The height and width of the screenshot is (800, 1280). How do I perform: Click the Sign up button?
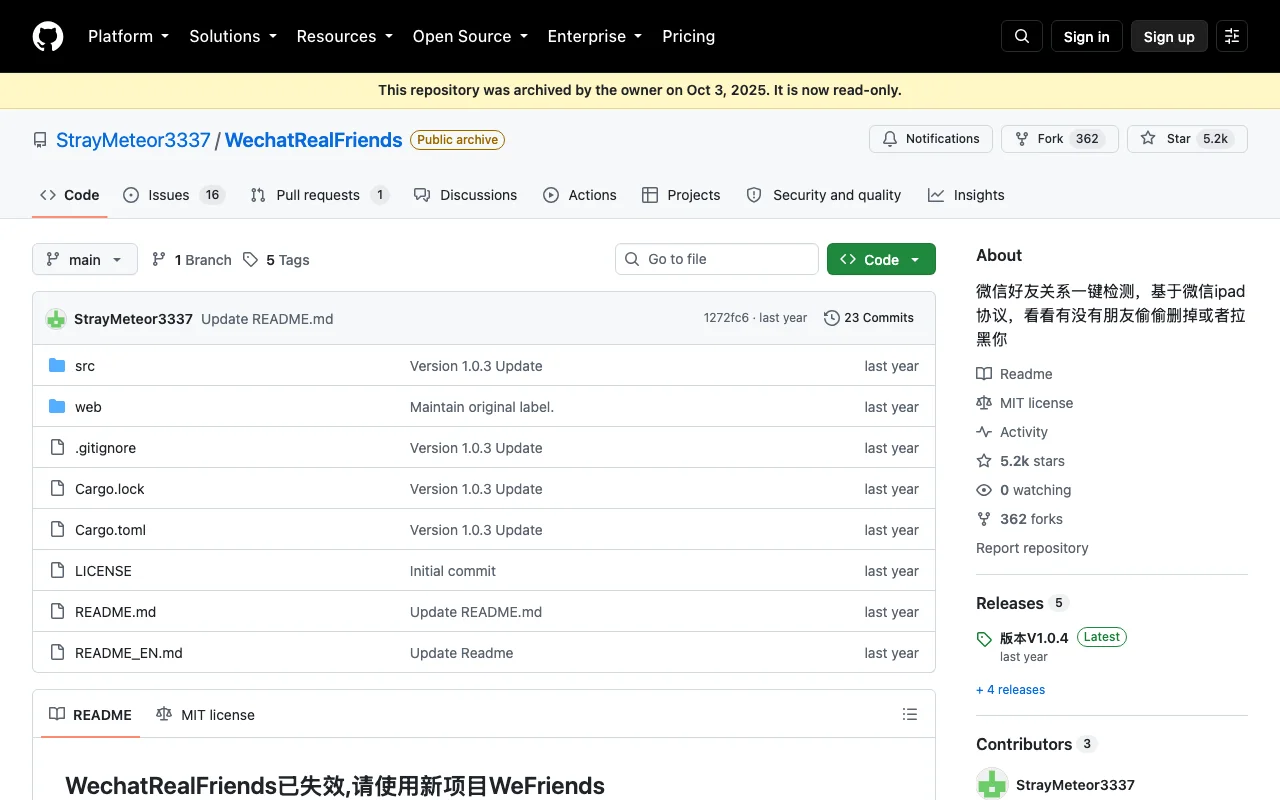[1169, 36]
